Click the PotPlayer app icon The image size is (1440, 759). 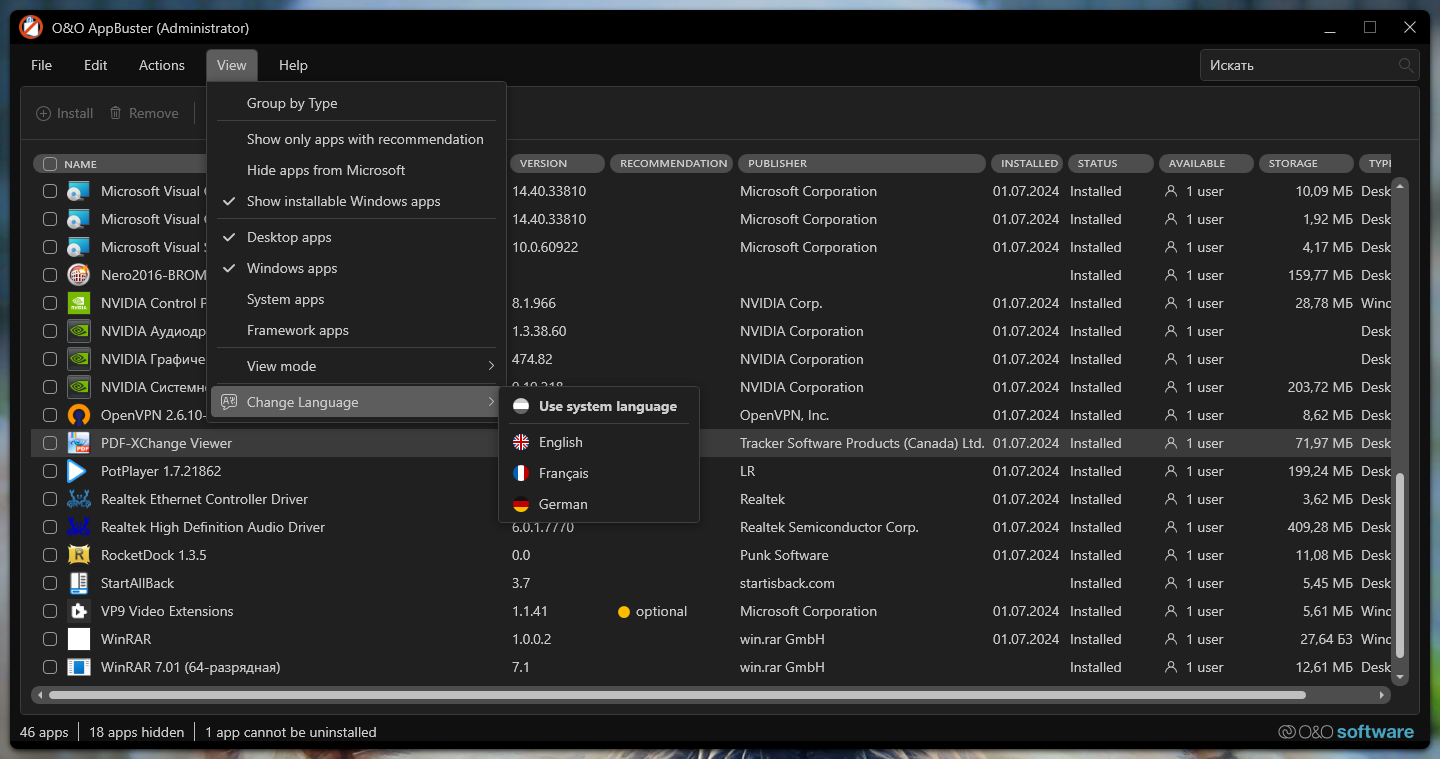(x=79, y=471)
